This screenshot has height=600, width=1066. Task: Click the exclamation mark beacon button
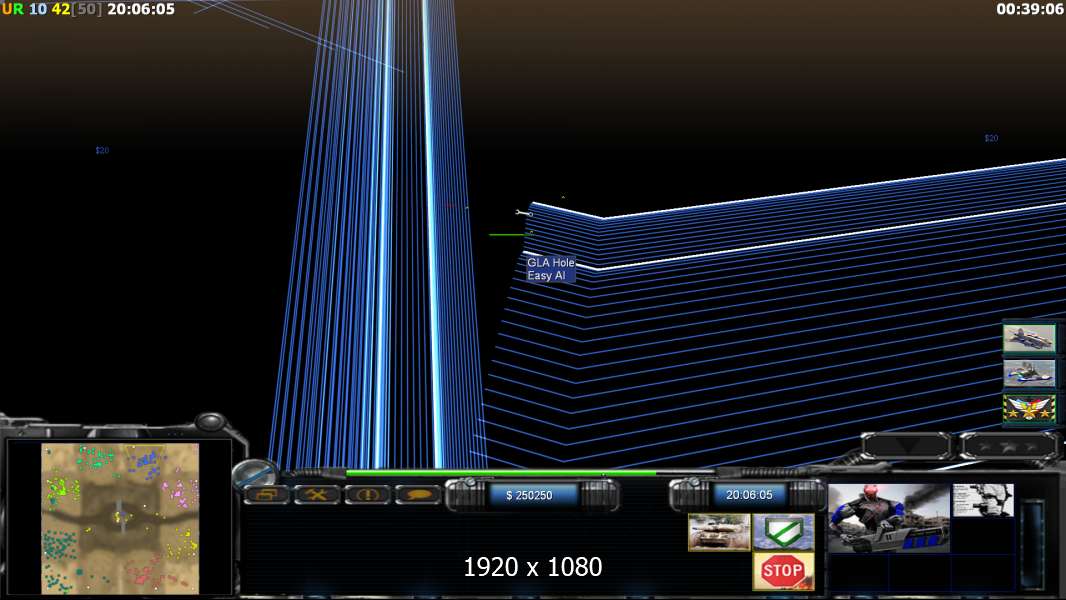[367, 495]
